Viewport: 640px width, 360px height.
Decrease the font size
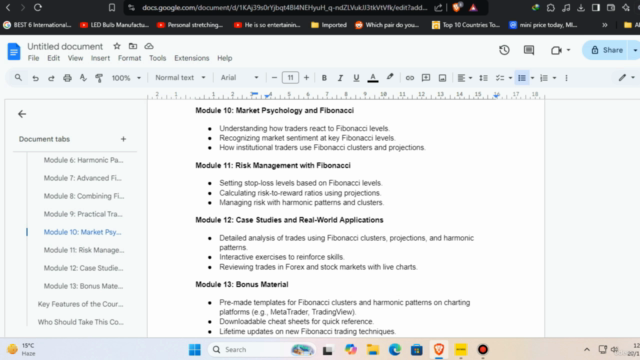coord(274,78)
